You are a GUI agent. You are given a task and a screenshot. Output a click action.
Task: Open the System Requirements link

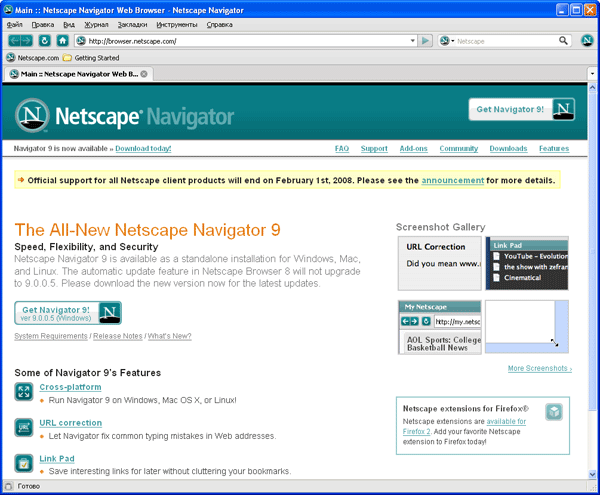(x=51, y=336)
